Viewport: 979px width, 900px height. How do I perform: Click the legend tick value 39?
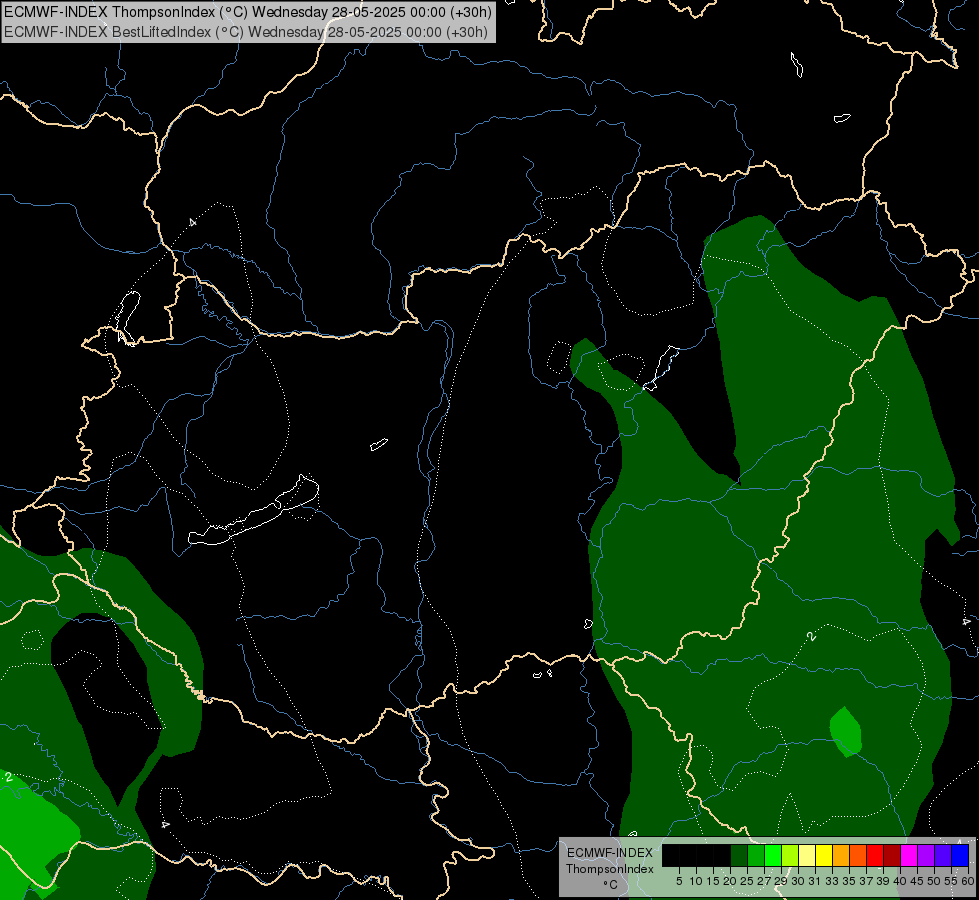(883, 881)
